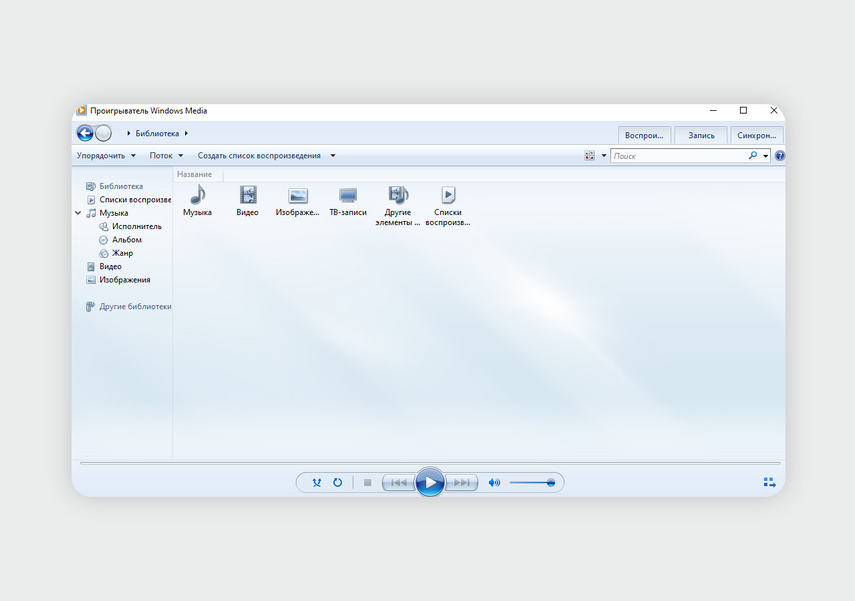This screenshot has width=855, height=601.
Task: Select Библиотека in the navigation tree
Action: (x=121, y=186)
